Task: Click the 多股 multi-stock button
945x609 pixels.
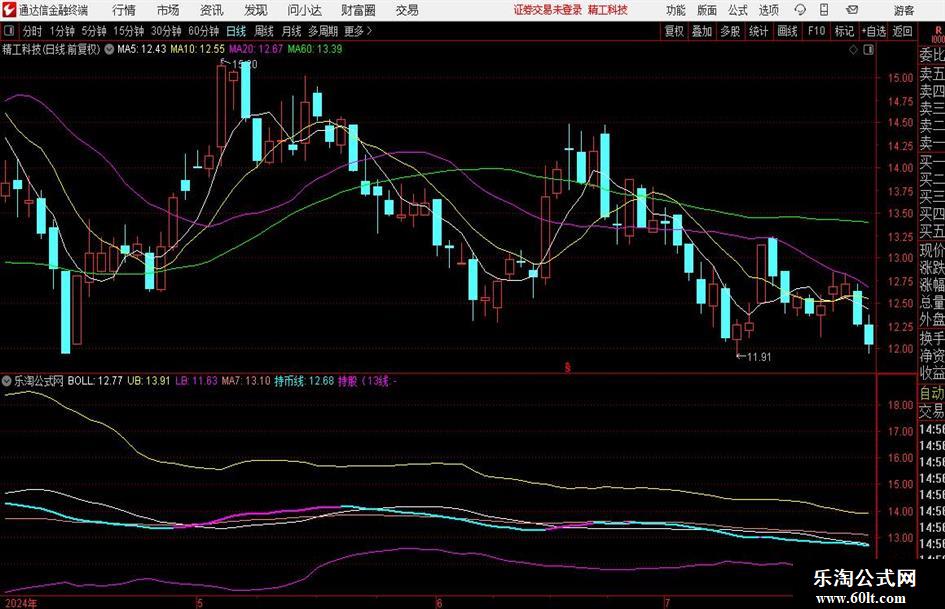Action: tap(730, 31)
